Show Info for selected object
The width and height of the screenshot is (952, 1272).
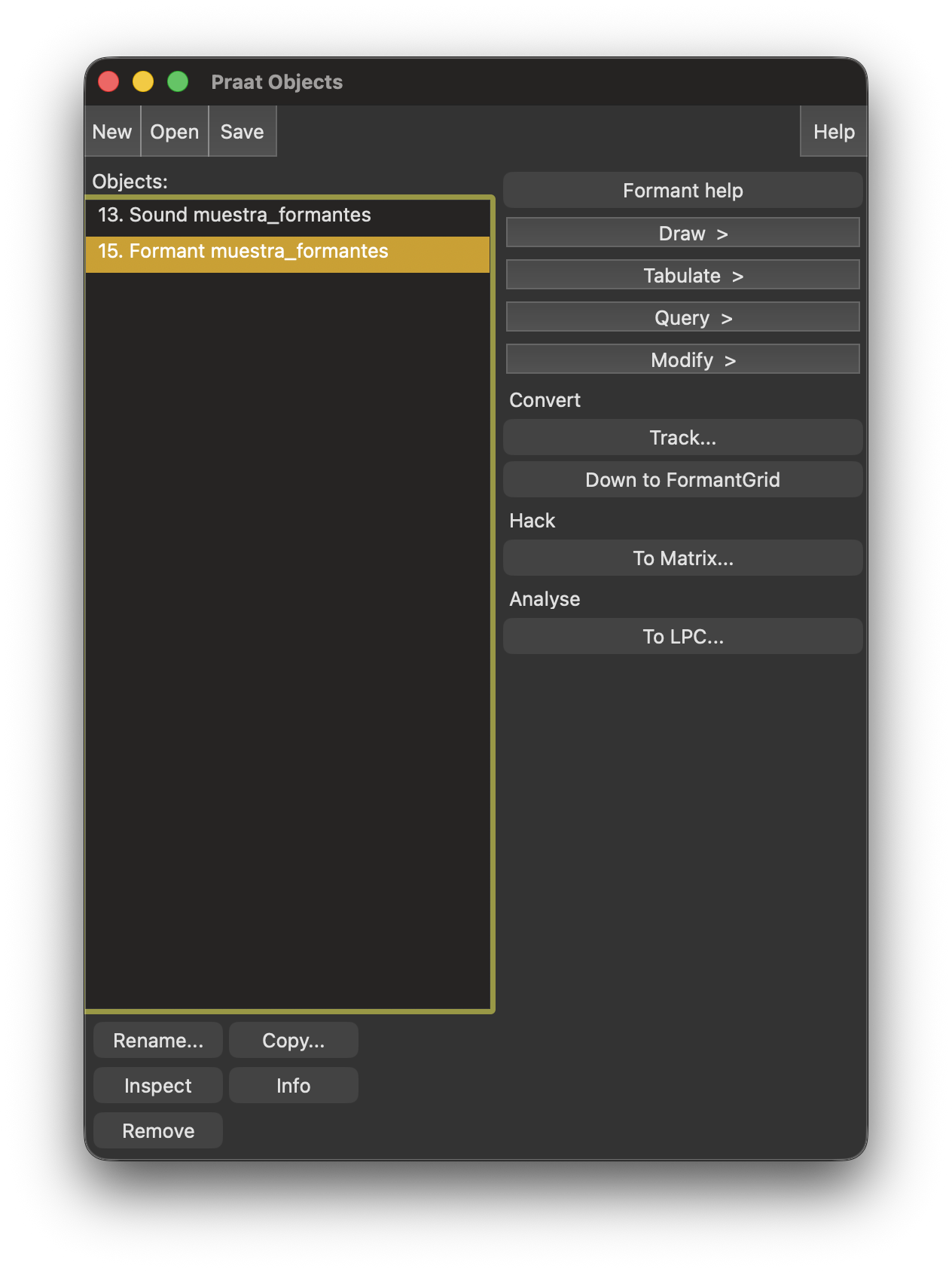293,1086
